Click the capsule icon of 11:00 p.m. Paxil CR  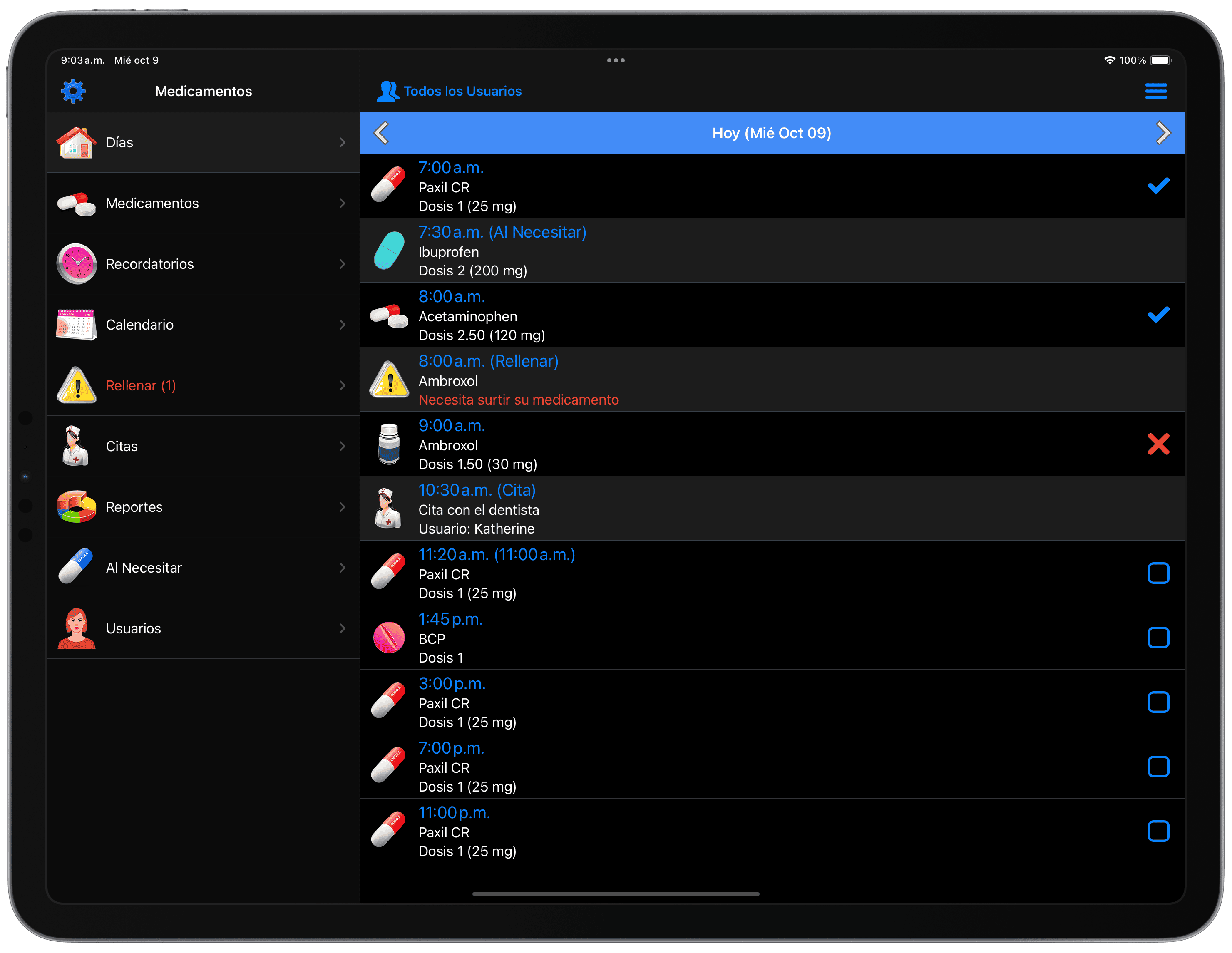click(389, 829)
